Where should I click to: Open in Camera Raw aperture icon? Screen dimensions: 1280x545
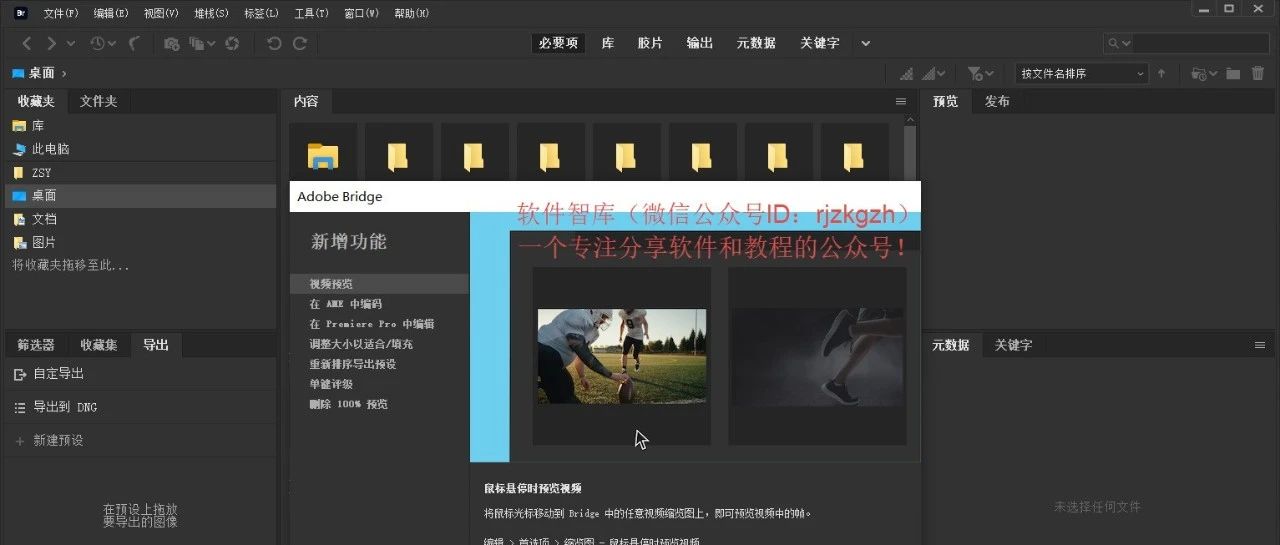click(x=232, y=43)
